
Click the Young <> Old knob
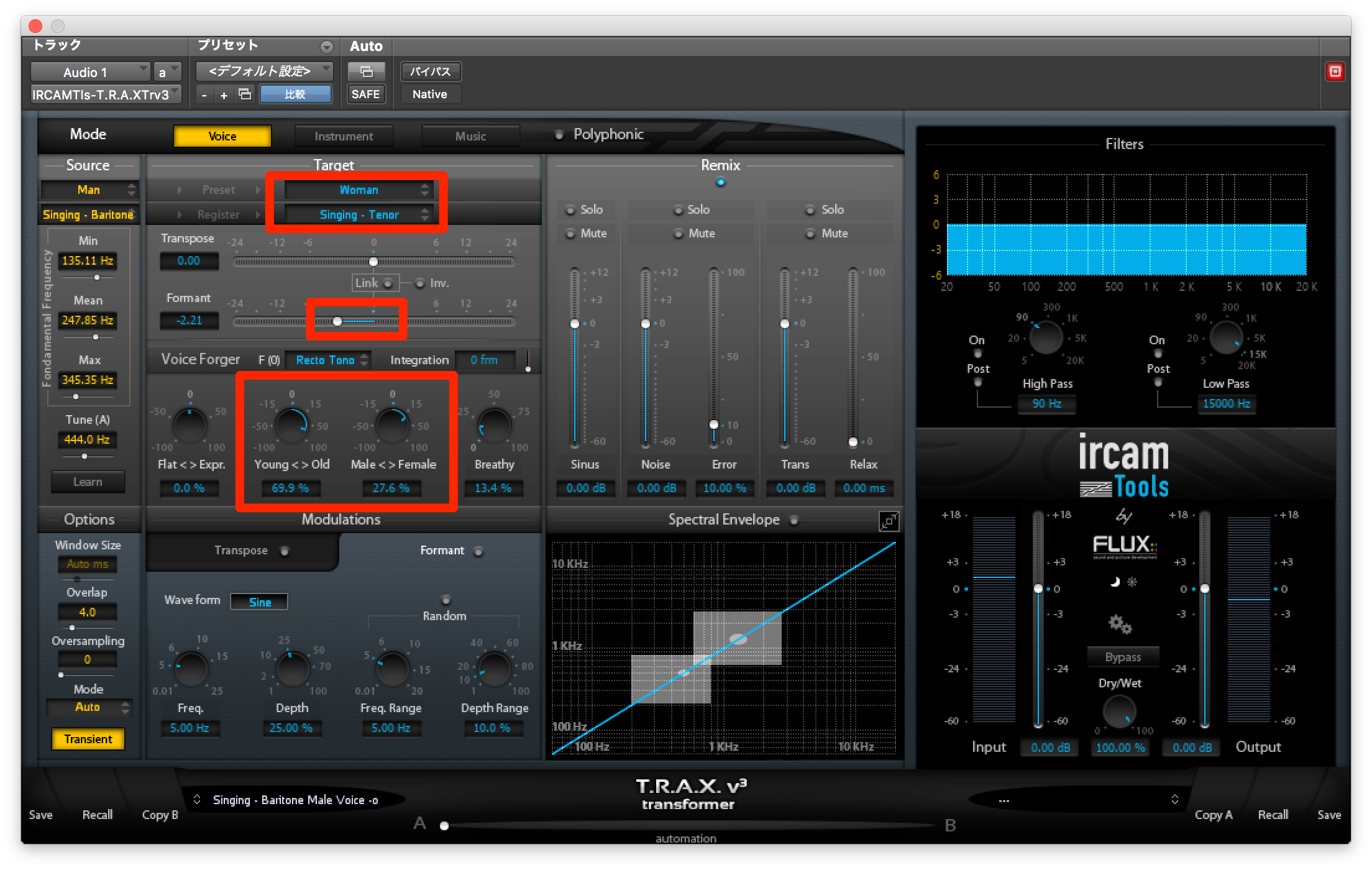pos(291,425)
